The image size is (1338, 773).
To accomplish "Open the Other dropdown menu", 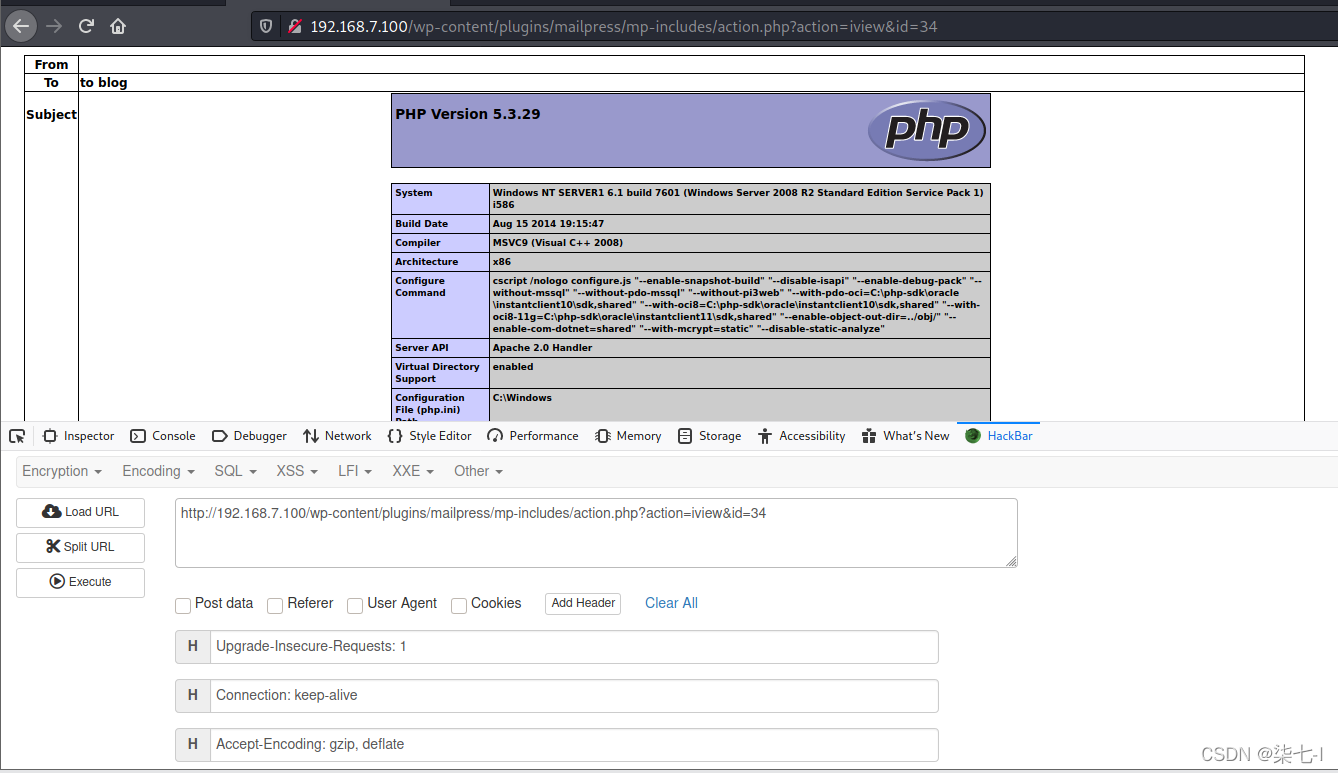I will [478, 471].
